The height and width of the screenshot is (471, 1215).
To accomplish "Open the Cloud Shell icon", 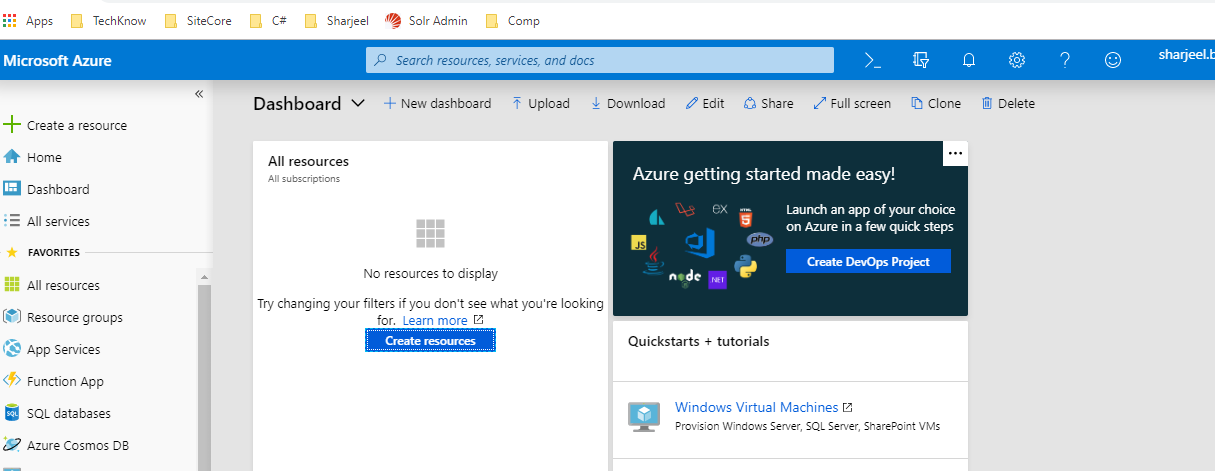I will pyautogui.click(x=872, y=60).
